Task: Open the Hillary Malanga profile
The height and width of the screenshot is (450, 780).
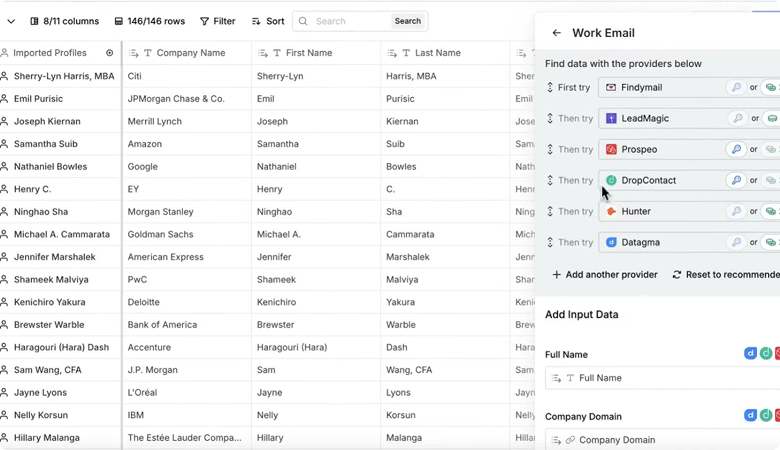Action: point(47,438)
